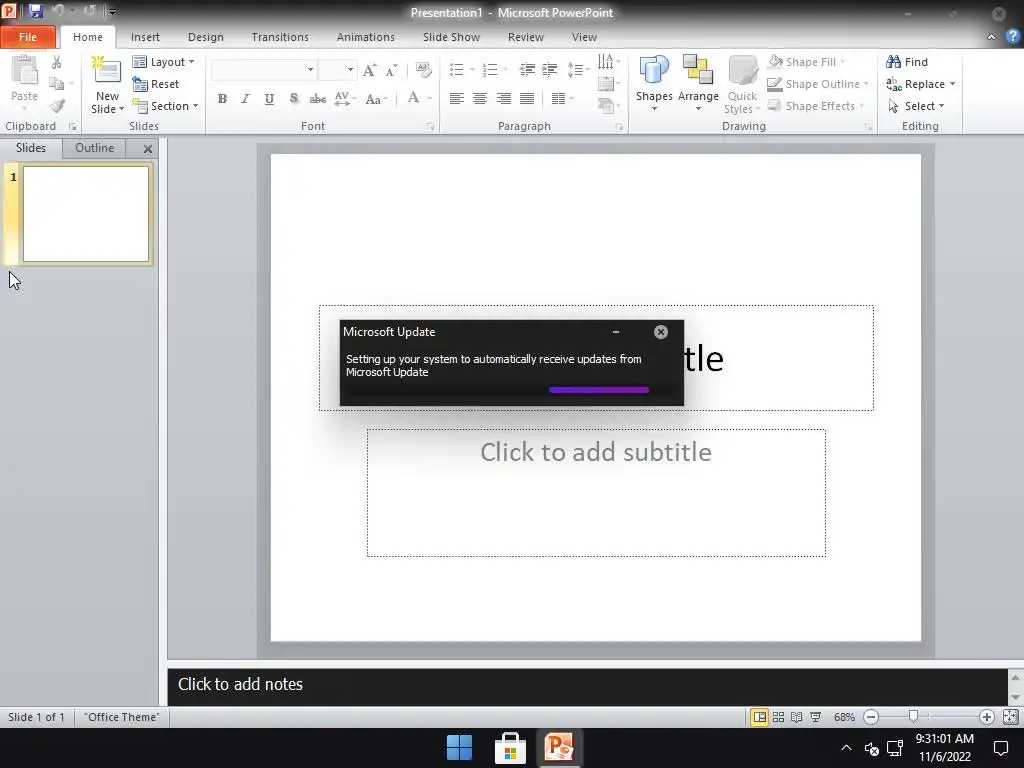Open the Arrange menu
This screenshot has height=768, width=1024.
coord(697,84)
